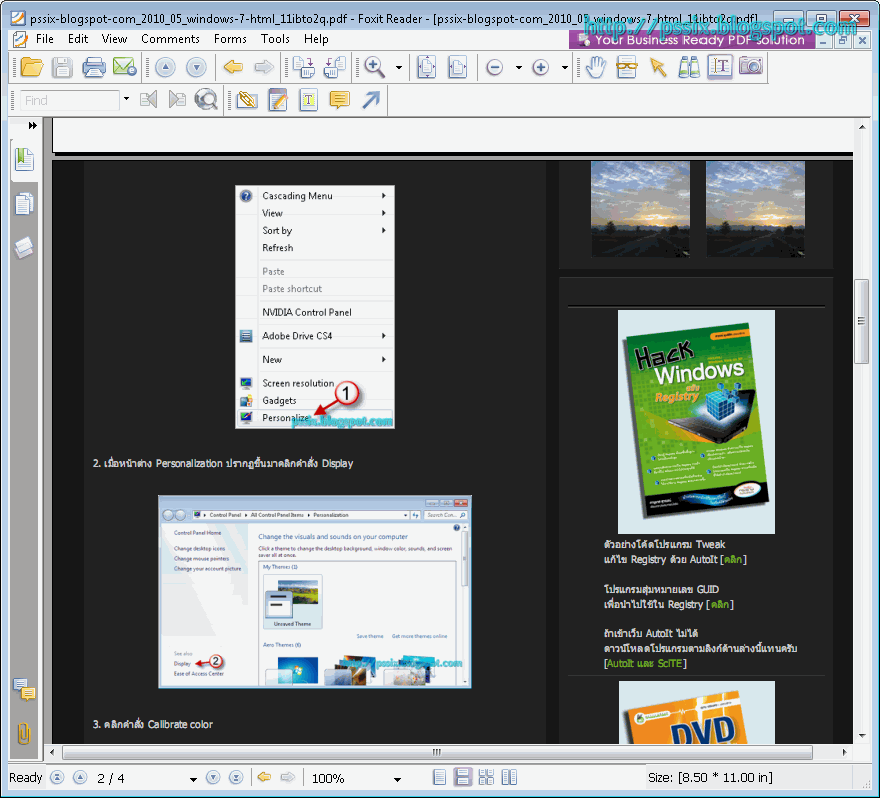Screen dimensions: 880x798
Task: Open the Comments menu
Action: click(x=170, y=39)
